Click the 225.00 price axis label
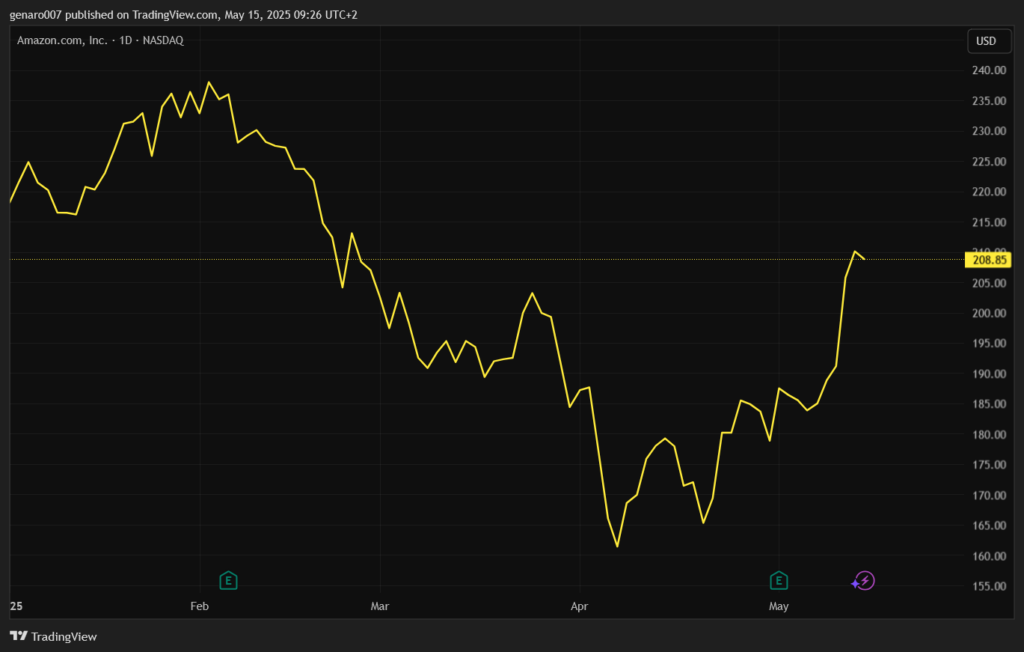This screenshot has height=652, width=1024. 988,162
